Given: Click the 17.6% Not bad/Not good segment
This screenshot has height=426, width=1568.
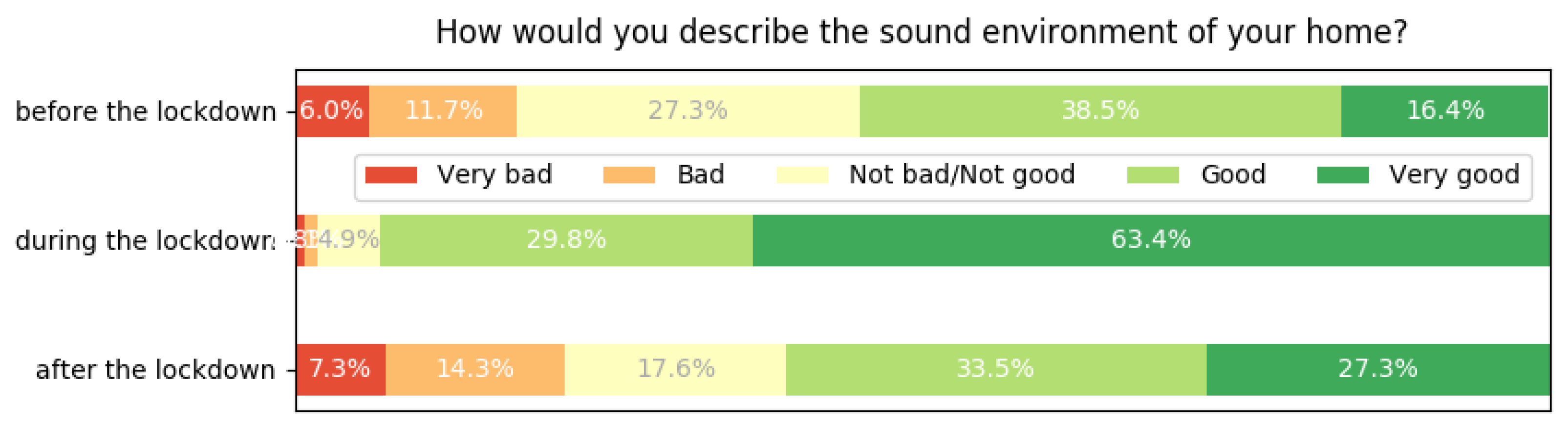Looking at the screenshot, I should click(x=675, y=369).
